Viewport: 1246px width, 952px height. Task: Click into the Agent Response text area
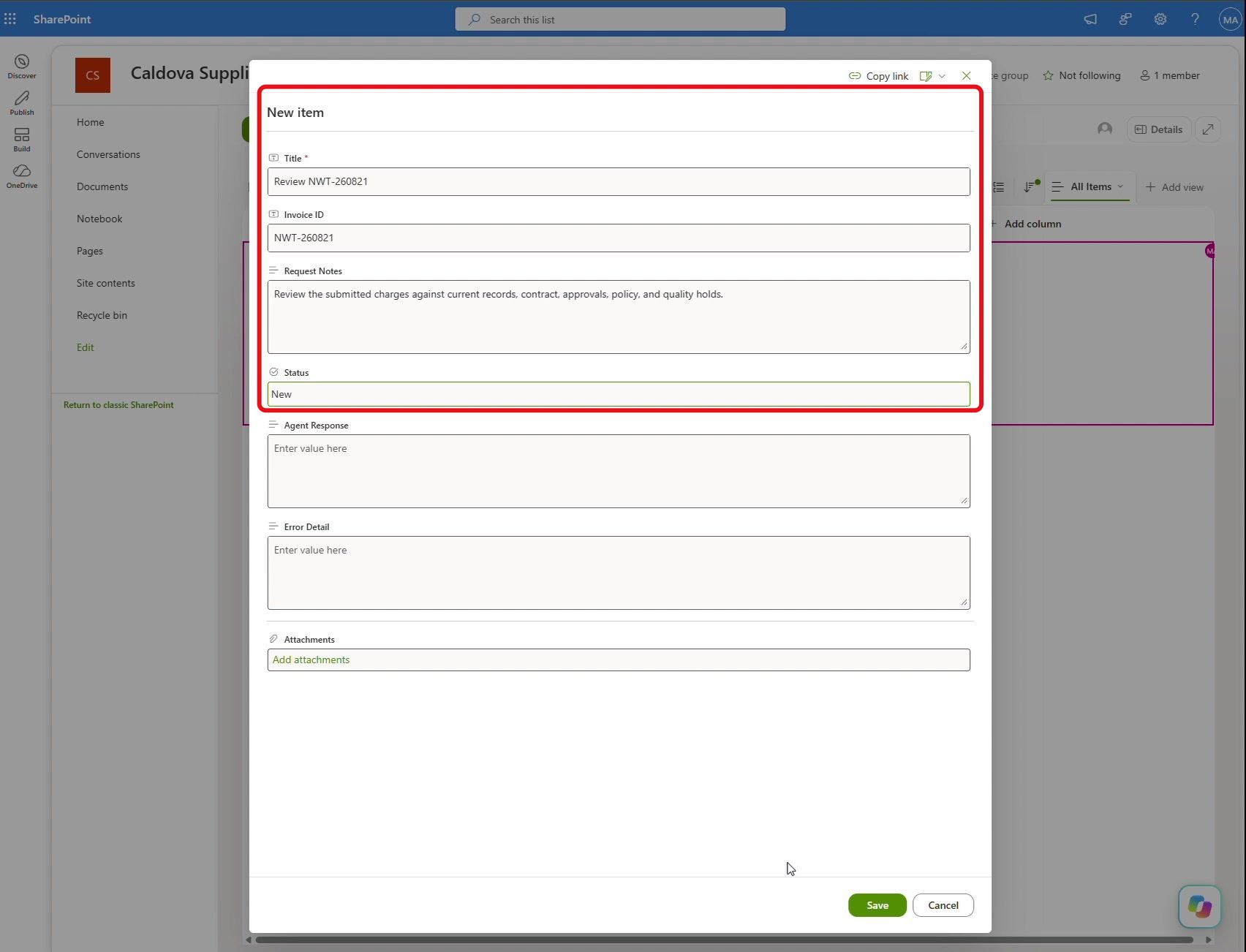pyautogui.click(x=619, y=471)
